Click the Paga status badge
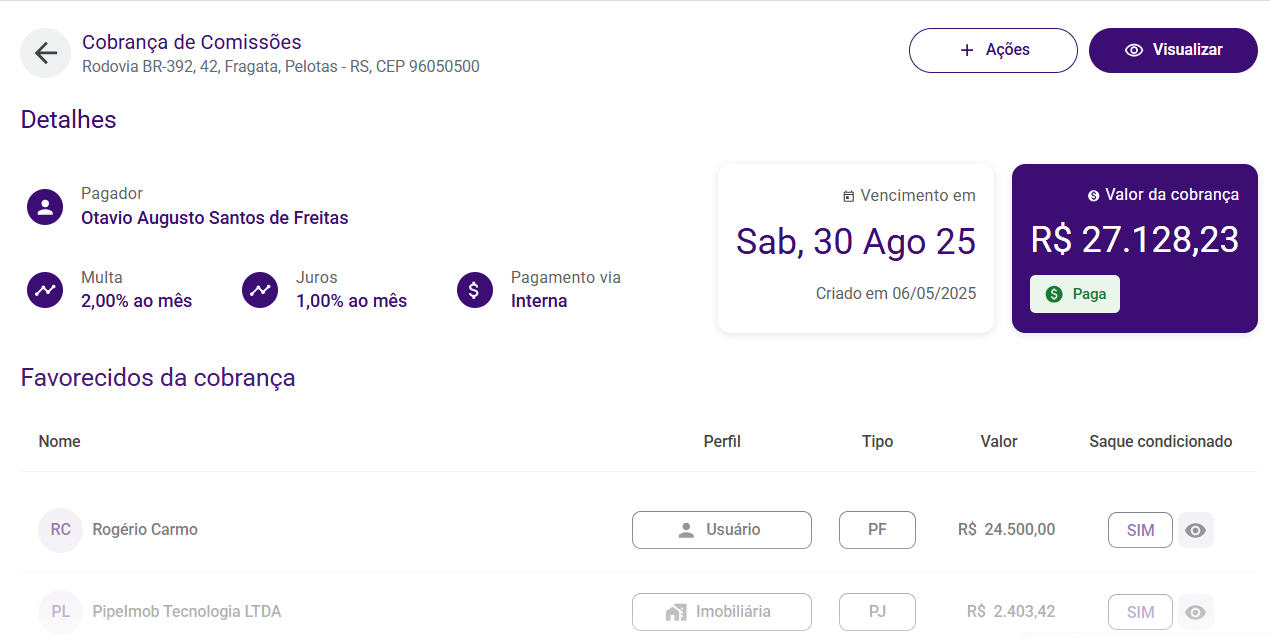The height and width of the screenshot is (639, 1270). [x=1075, y=294]
